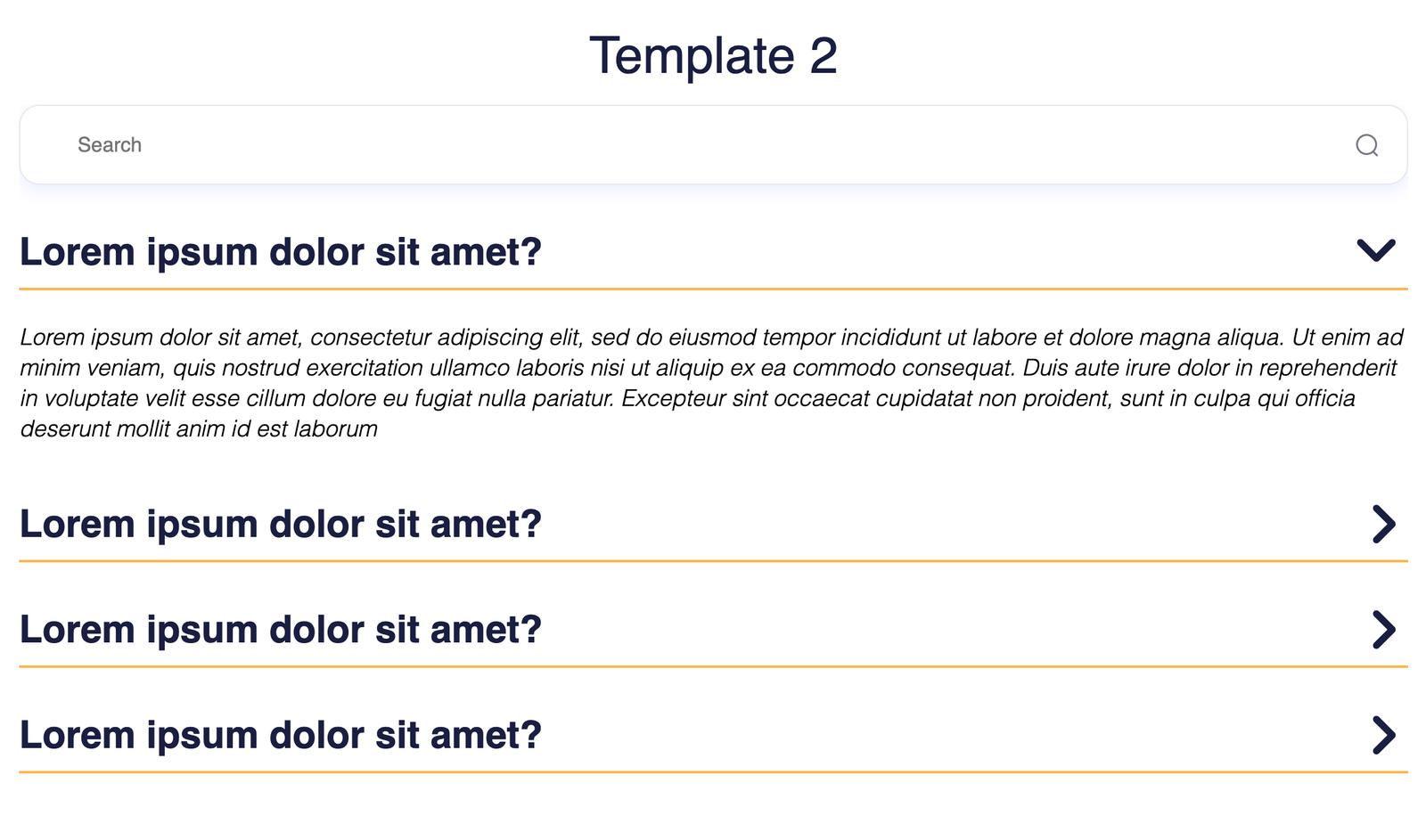The image size is (1426, 840).
Task: Click the right chevron on the last question
Action: pyautogui.click(x=1382, y=735)
